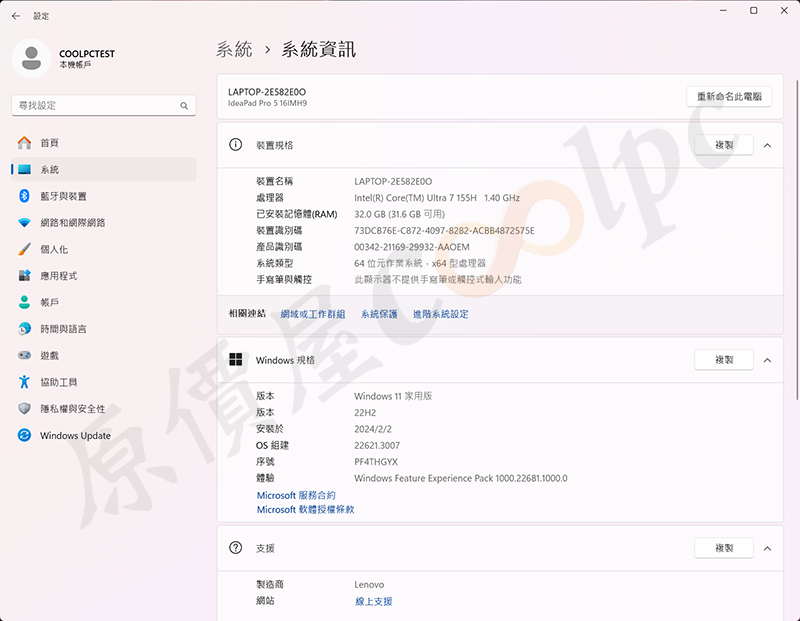
Task: Open the COOLPCTEST account avatar
Action: 31,58
